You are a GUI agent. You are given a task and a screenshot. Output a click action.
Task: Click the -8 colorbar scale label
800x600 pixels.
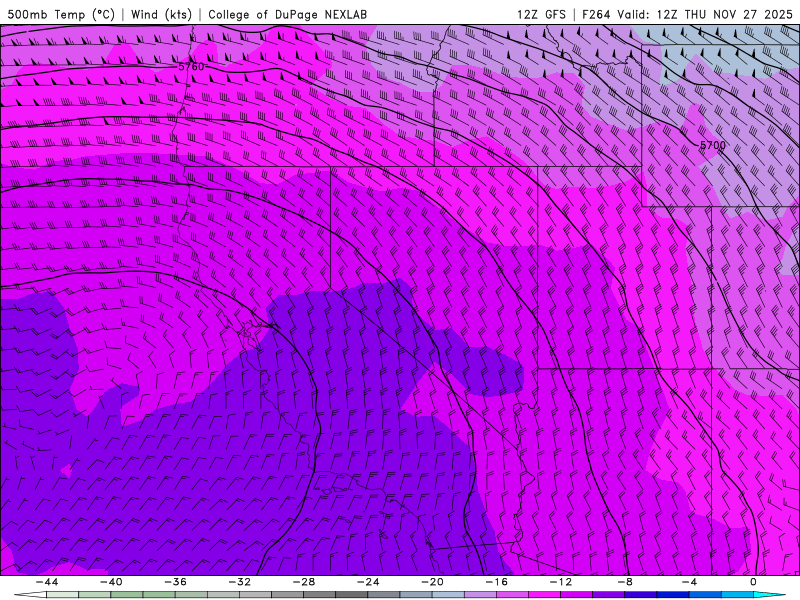pos(625,582)
